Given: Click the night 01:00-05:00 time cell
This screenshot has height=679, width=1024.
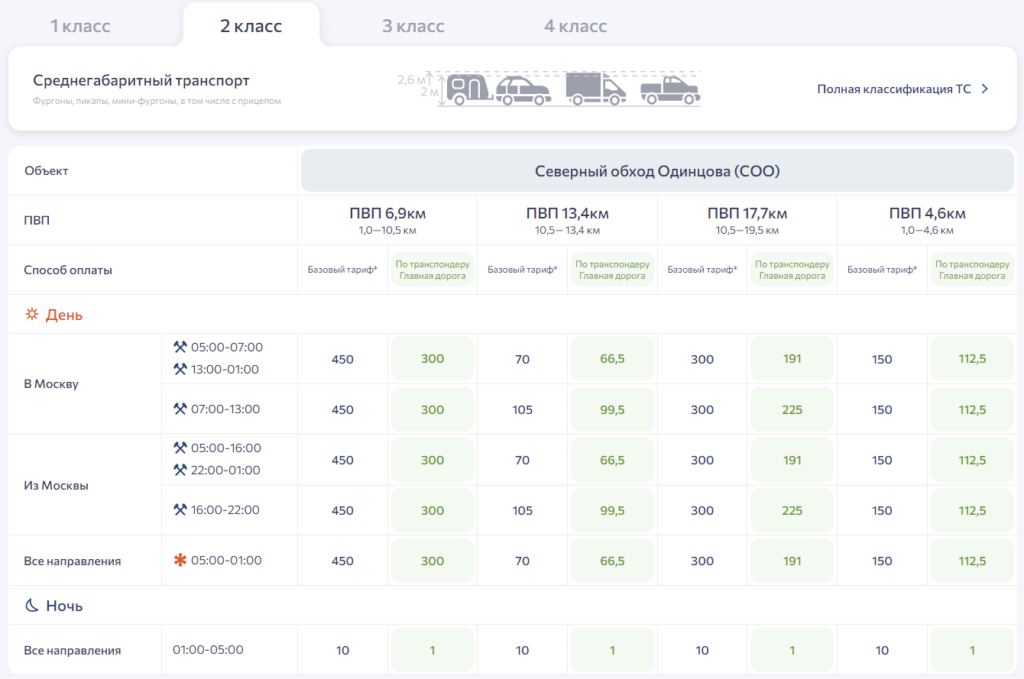Looking at the screenshot, I should tap(208, 650).
